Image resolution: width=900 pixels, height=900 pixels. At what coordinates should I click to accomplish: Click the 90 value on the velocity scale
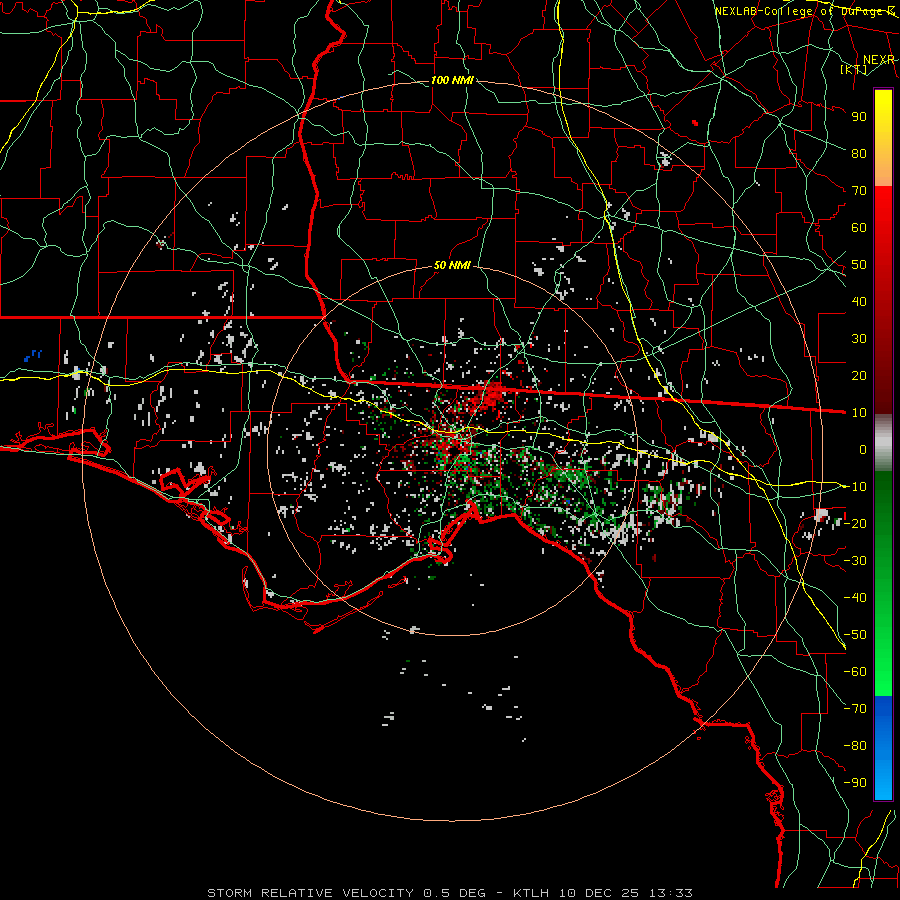pyautogui.click(x=859, y=117)
